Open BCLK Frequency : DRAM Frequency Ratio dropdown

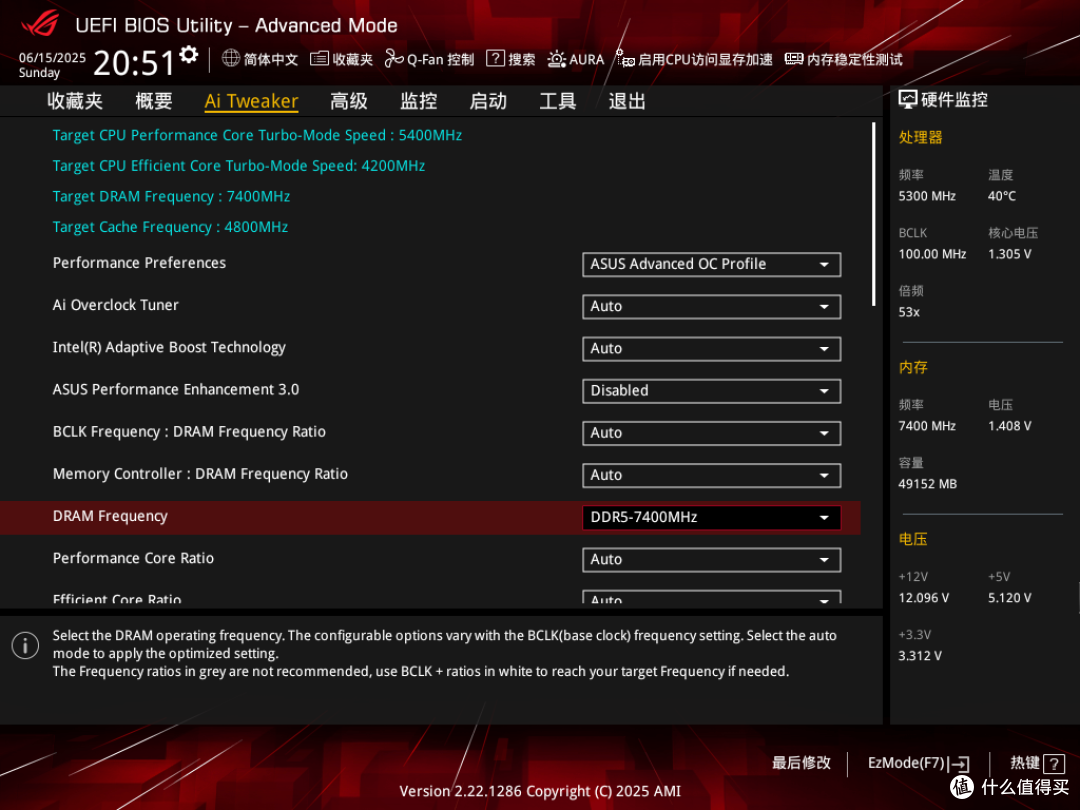click(x=712, y=433)
